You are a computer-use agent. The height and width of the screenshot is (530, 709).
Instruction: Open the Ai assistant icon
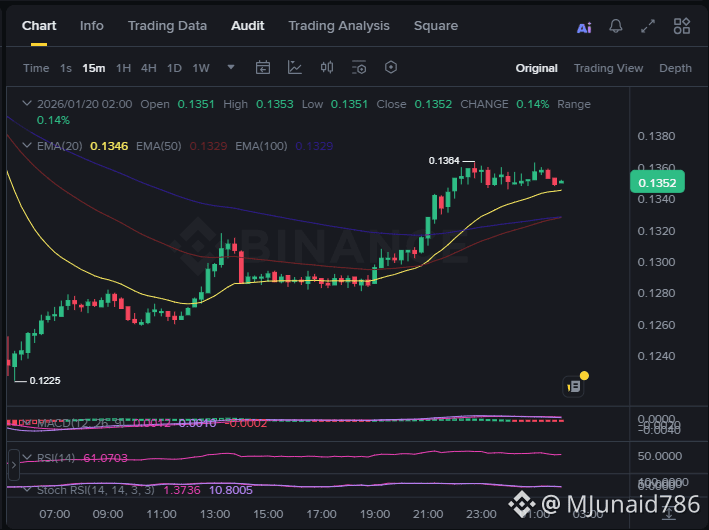[x=584, y=28]
